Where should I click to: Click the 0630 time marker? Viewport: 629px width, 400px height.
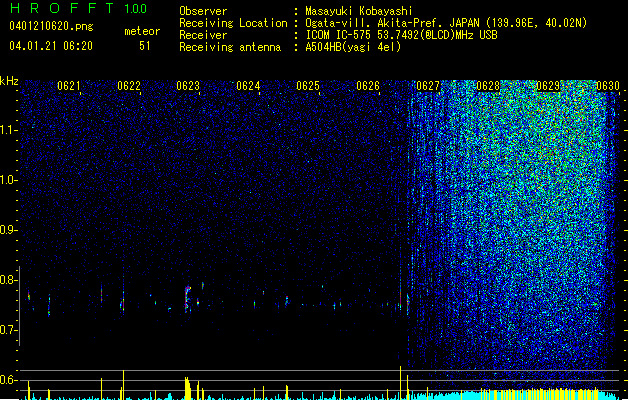coord(608,86)
